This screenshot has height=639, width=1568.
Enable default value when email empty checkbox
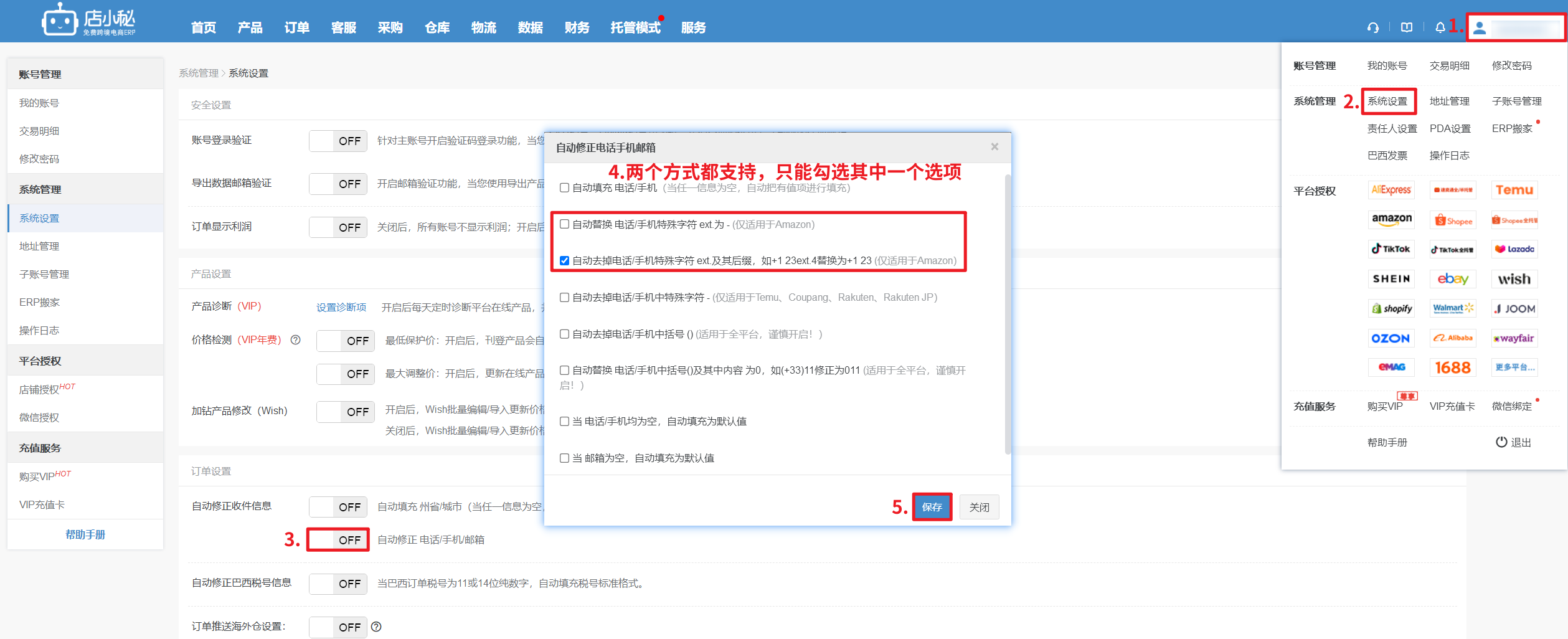click(564, 458)
